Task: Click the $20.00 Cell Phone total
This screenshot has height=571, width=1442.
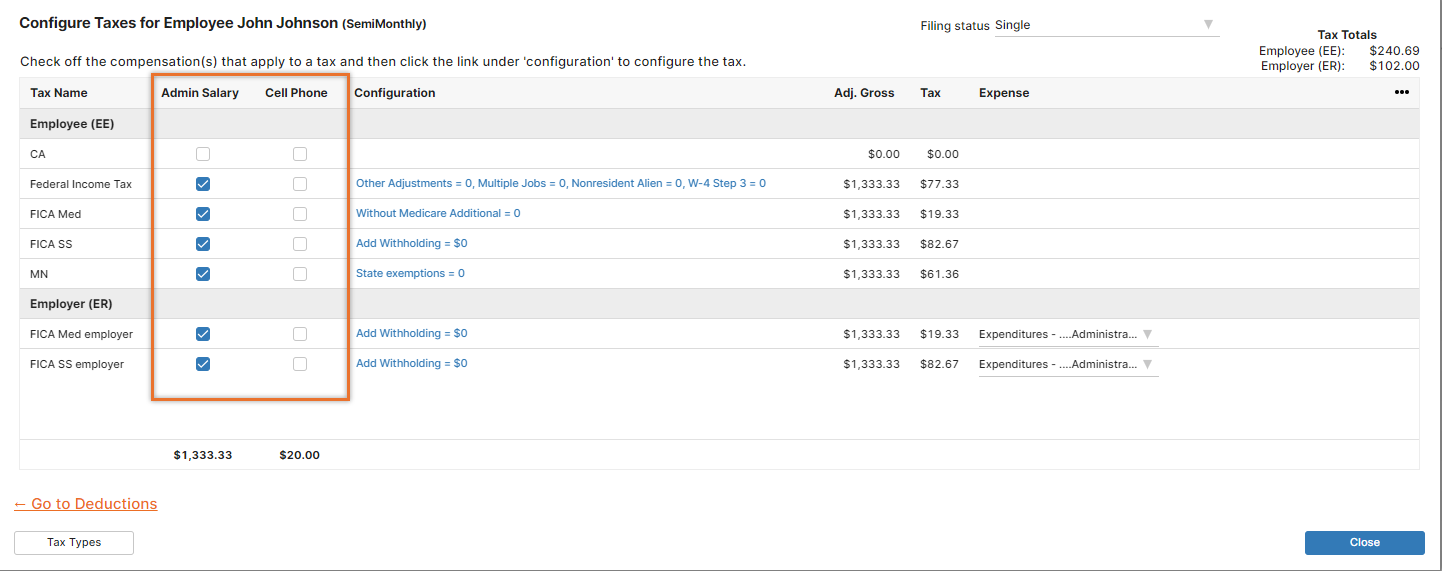Action: point(300,455)
